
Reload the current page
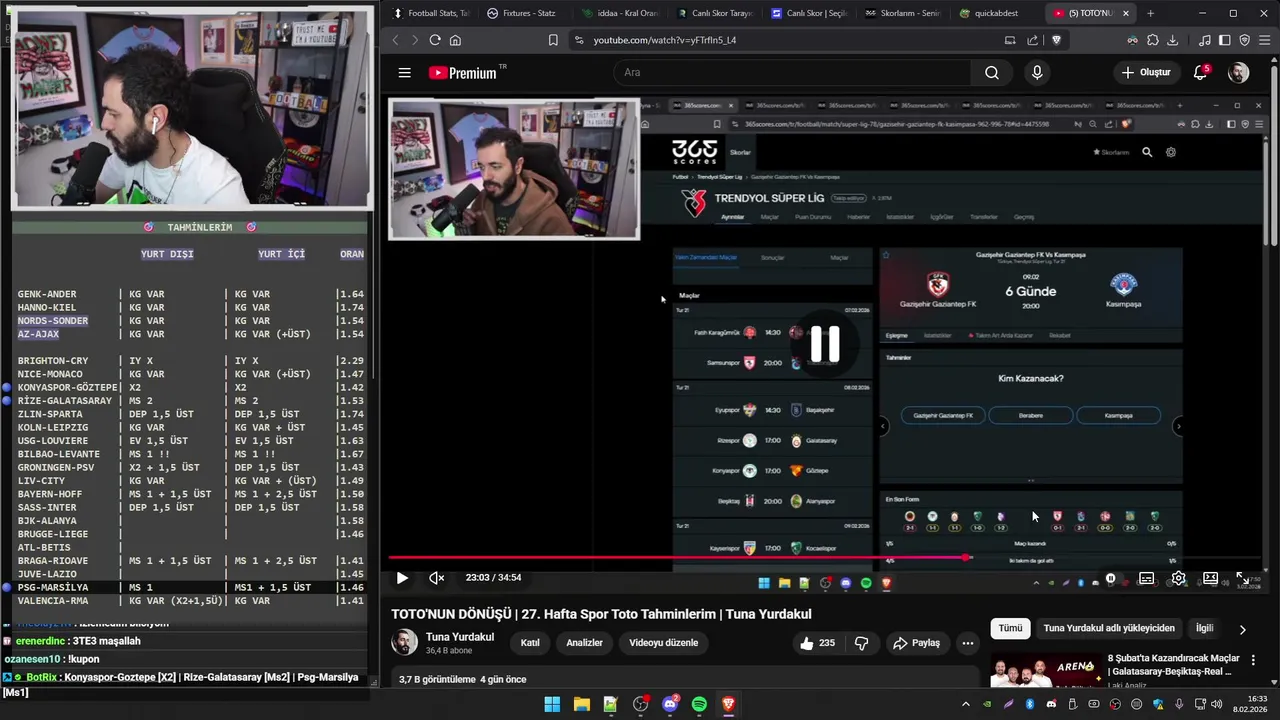click(435, 40)
